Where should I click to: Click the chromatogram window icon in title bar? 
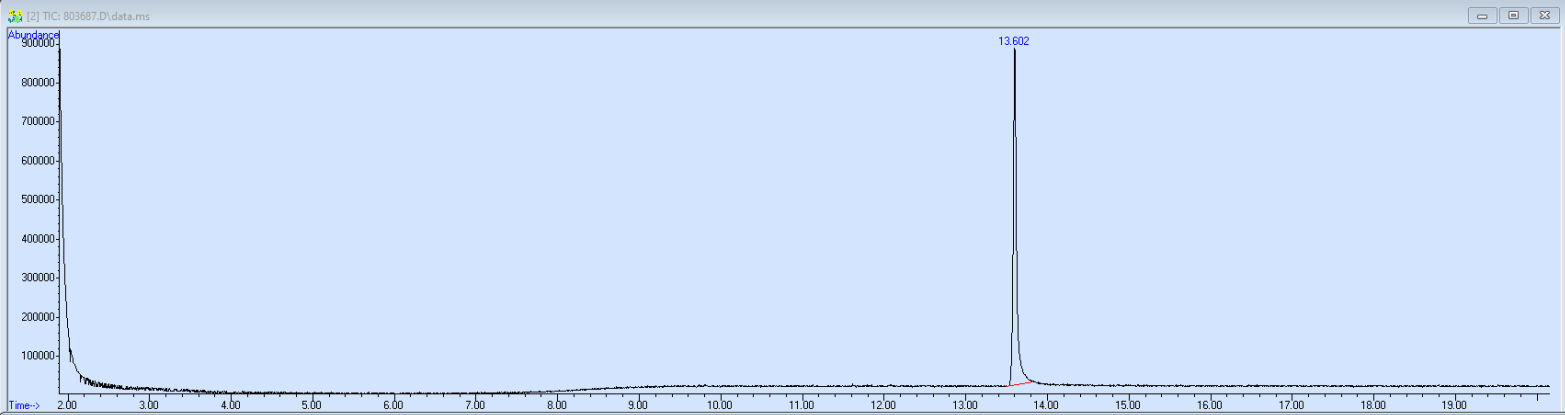pyautogui.click(x=15, y=16)
